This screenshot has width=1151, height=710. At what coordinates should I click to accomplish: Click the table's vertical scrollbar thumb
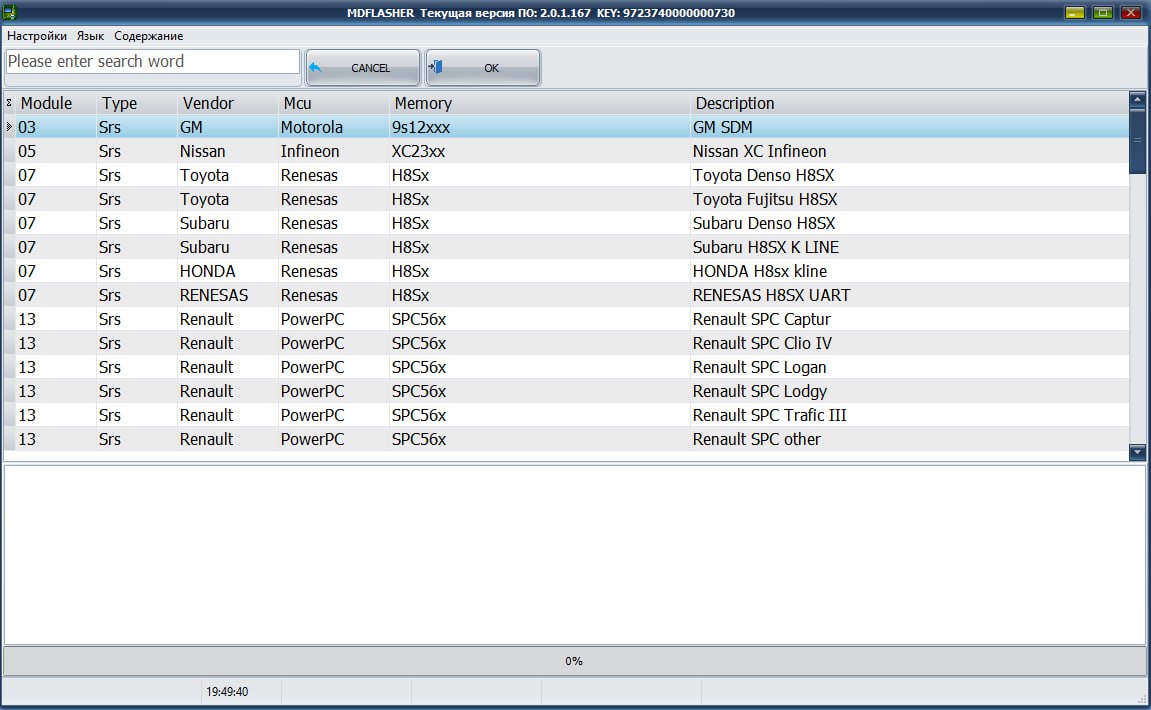(1137, 141)
